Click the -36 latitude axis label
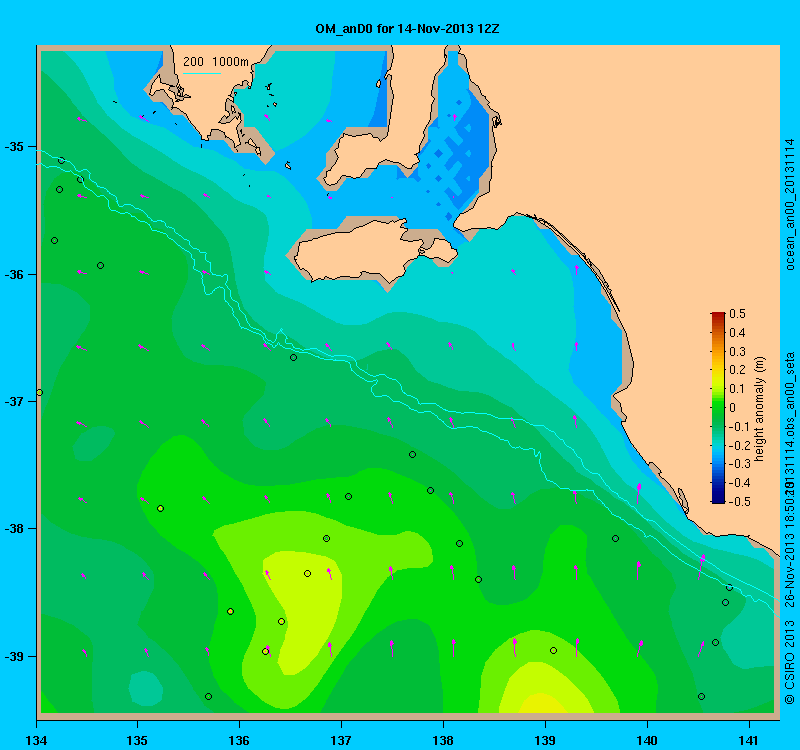Image resolution: width=800 pixels, height=750 pixels. pyautogui.click(x=14, y=274)
